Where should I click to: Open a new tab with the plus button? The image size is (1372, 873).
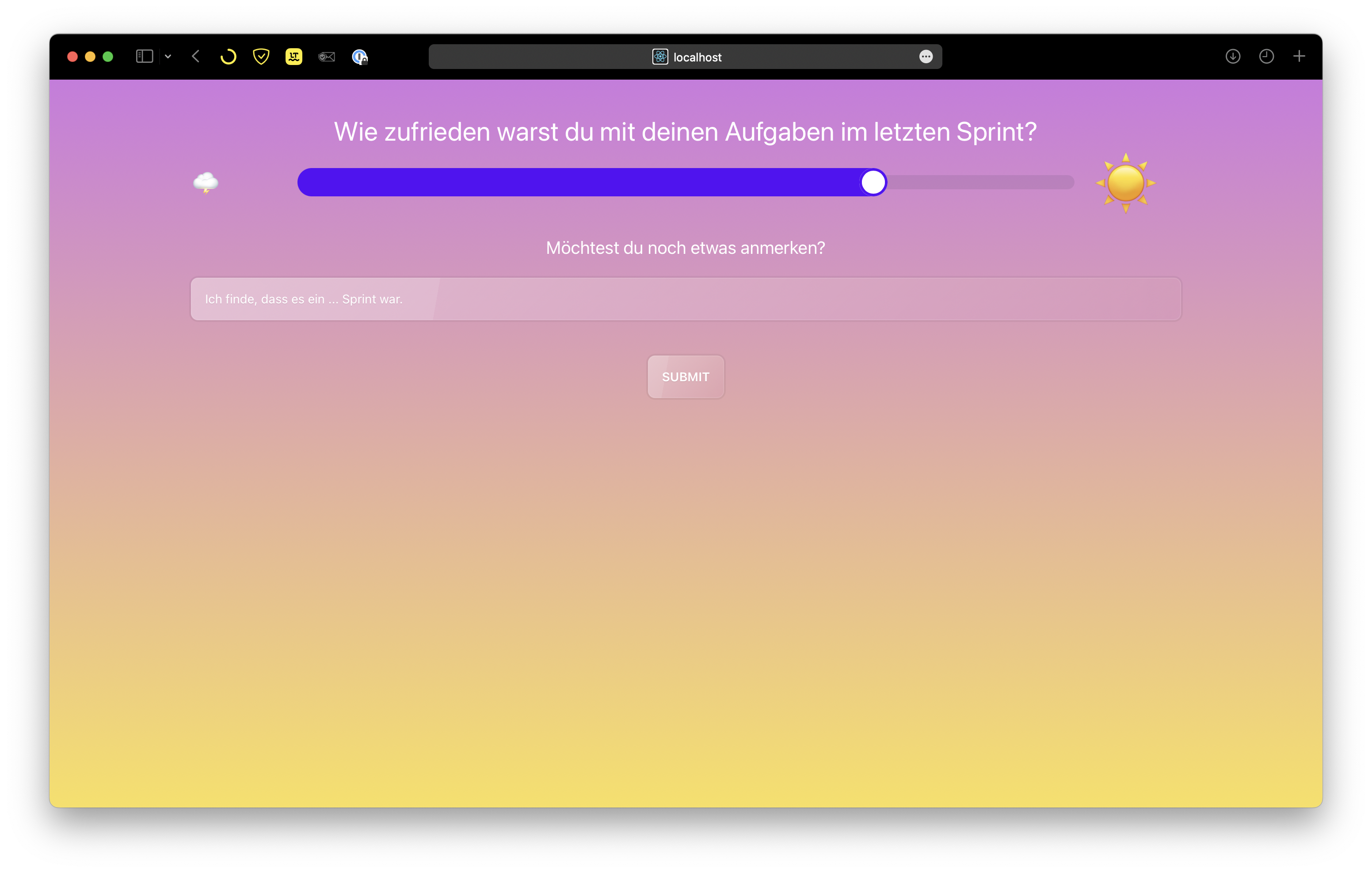[x=1299, y=57]
